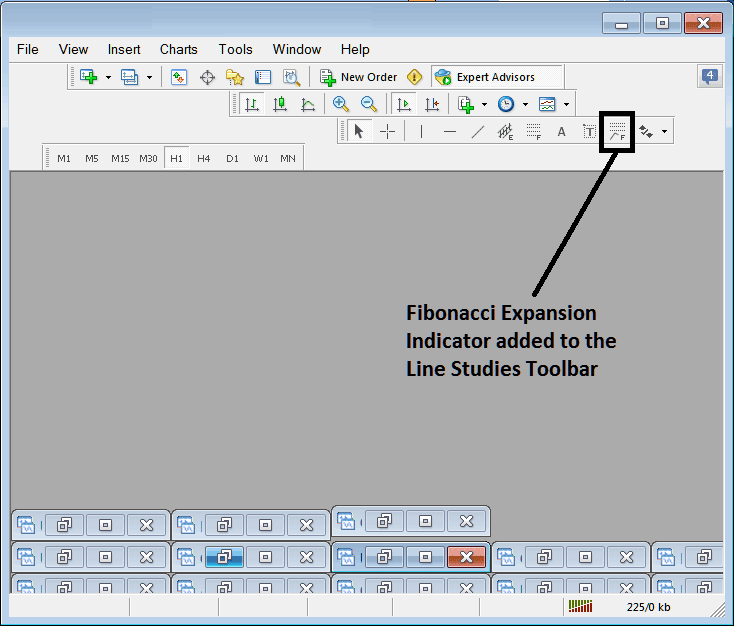Open the Market Watch panel icon
Viewport: 734px width, 626px height.
(179, 77)
